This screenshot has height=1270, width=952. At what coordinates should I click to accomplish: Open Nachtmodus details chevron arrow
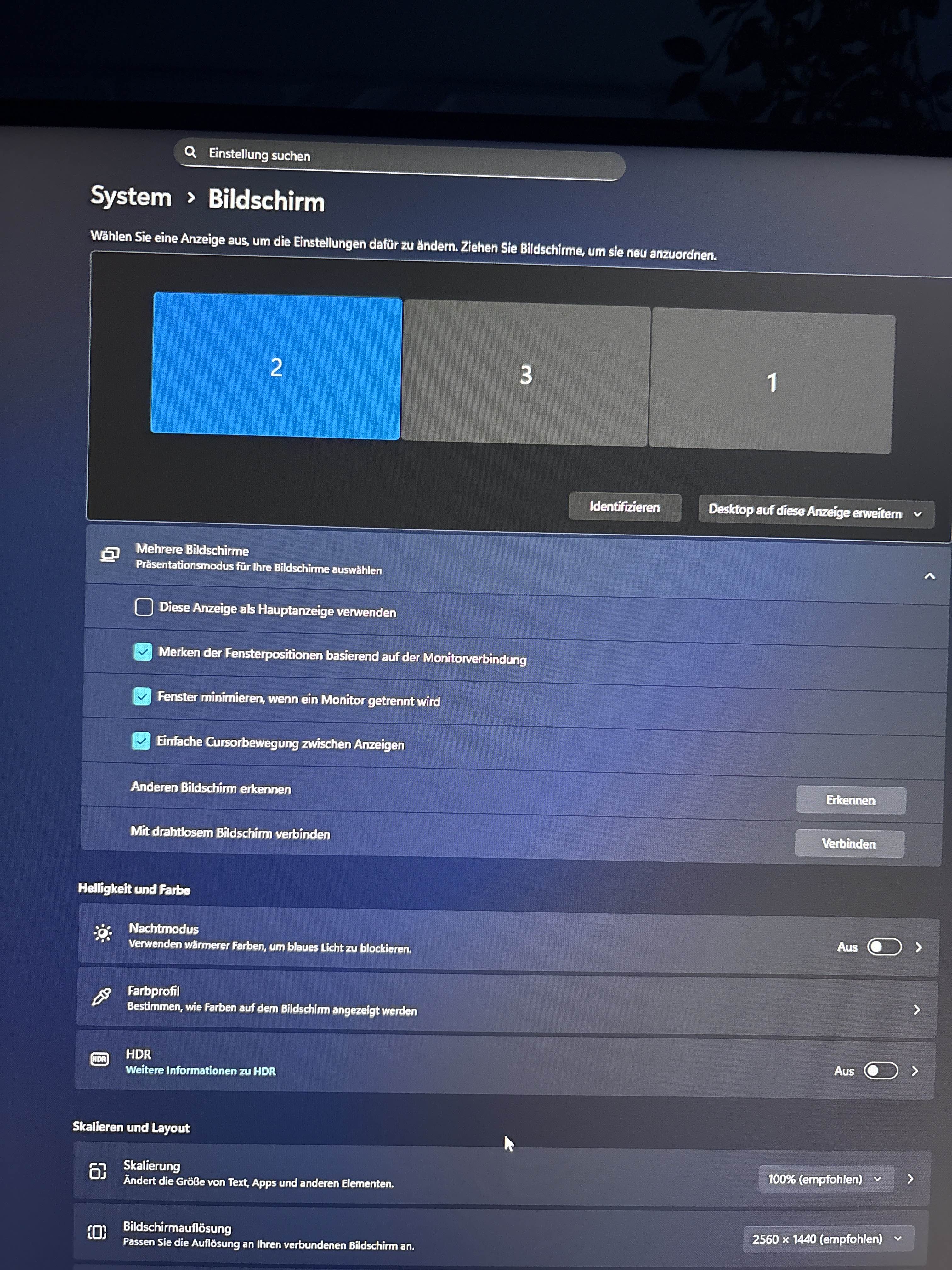click(x=918, y=947)
